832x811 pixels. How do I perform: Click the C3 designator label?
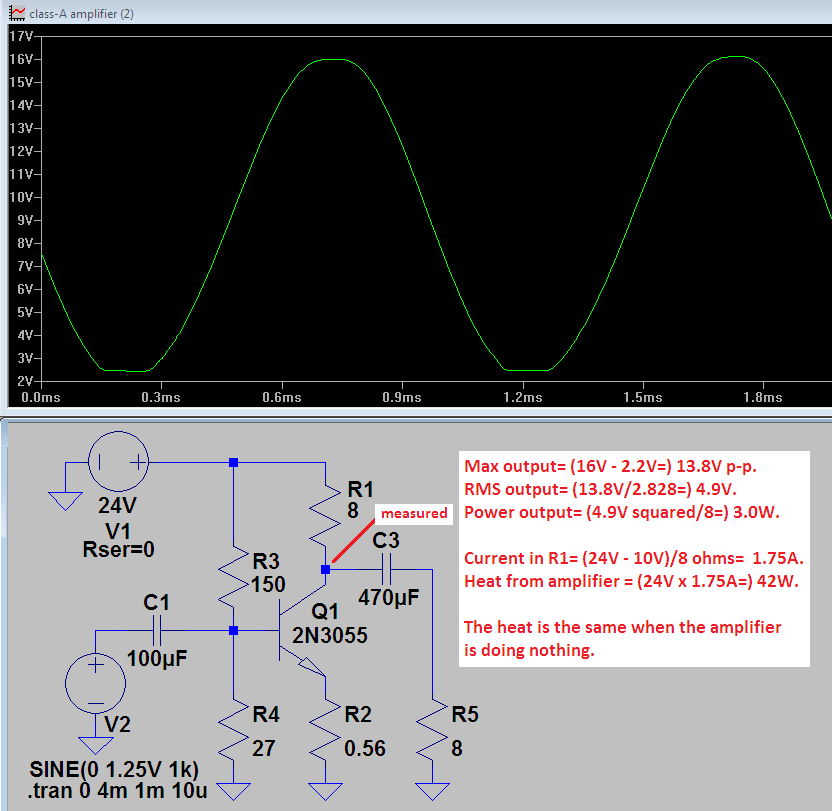click(386, 540)
